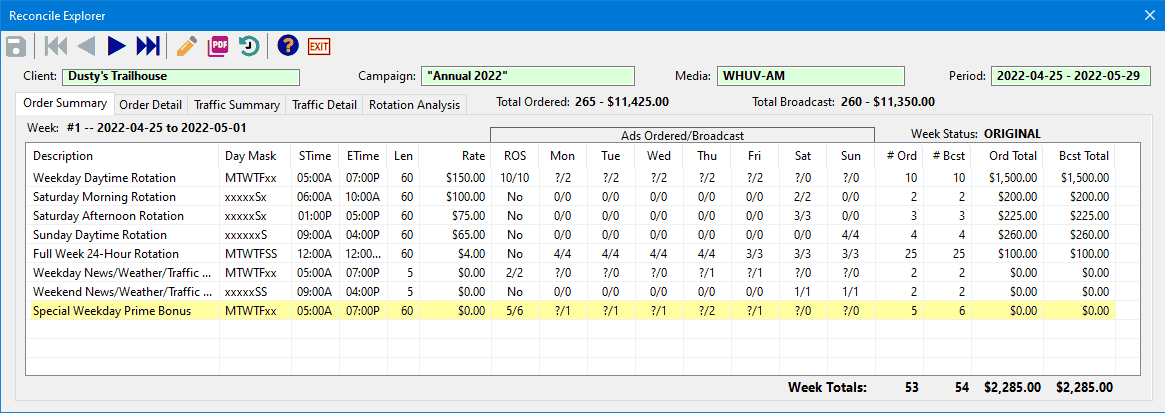Jump to the last record
The height and width of the screenshot is (413, 1165).
coord(148,46)
